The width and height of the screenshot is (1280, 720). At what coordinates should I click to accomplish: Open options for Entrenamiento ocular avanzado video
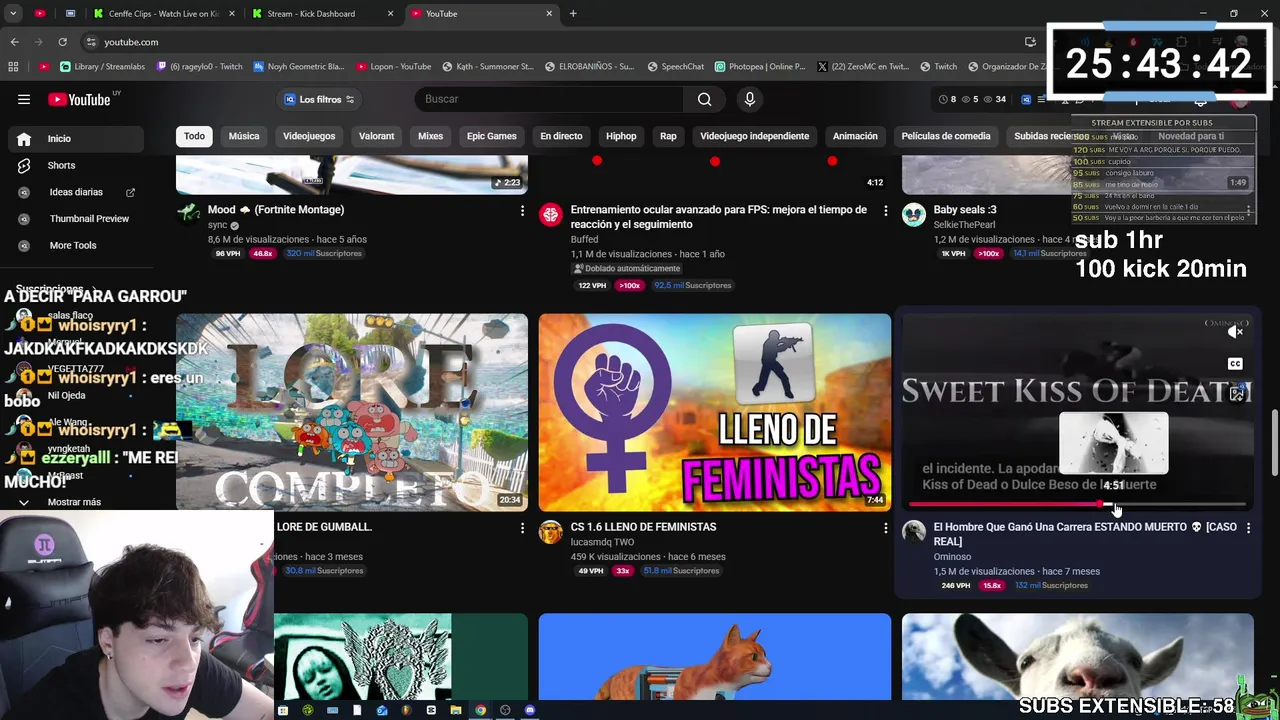[885, 211]
